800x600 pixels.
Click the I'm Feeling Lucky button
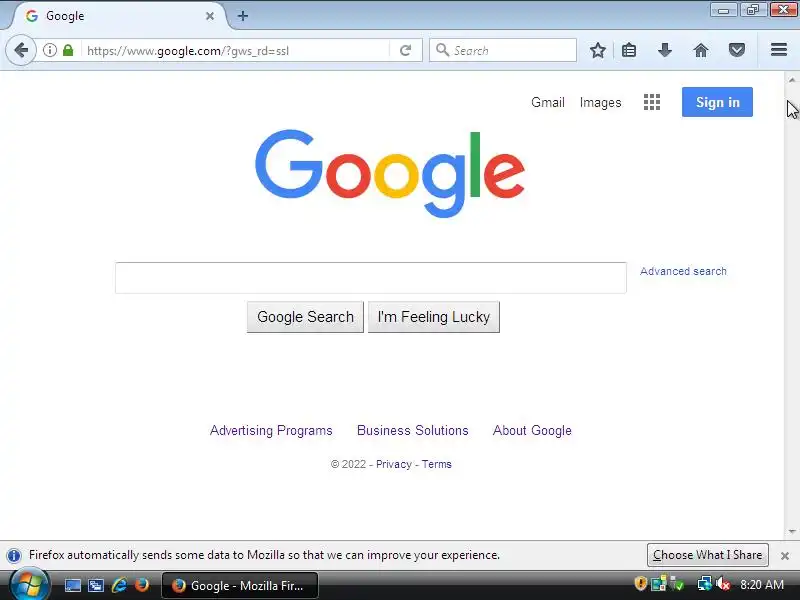point(434,317)
